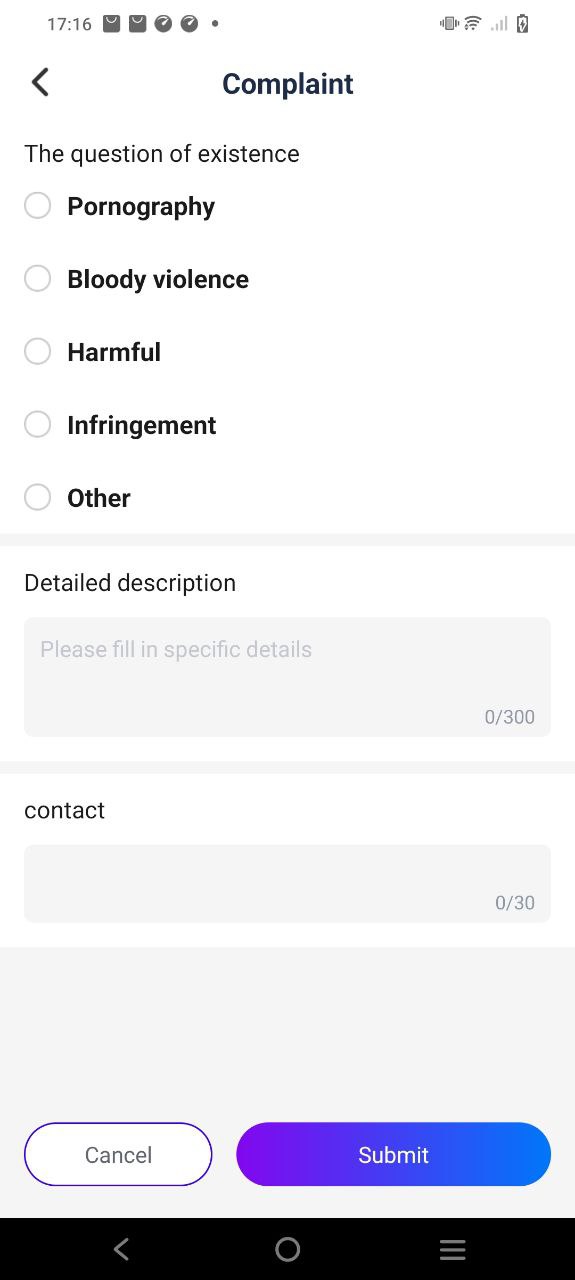Tap the Android home circle icon
The width and height of the screenshot is (575, 1280).
tap(287, 1249)
